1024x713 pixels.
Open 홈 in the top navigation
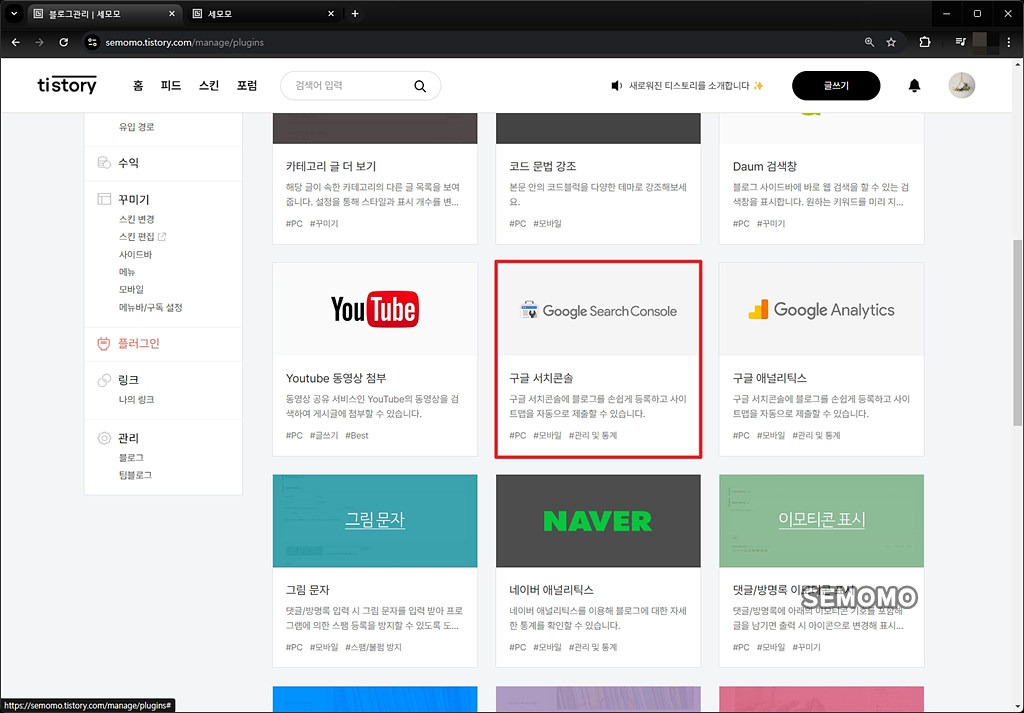(138, 86)
